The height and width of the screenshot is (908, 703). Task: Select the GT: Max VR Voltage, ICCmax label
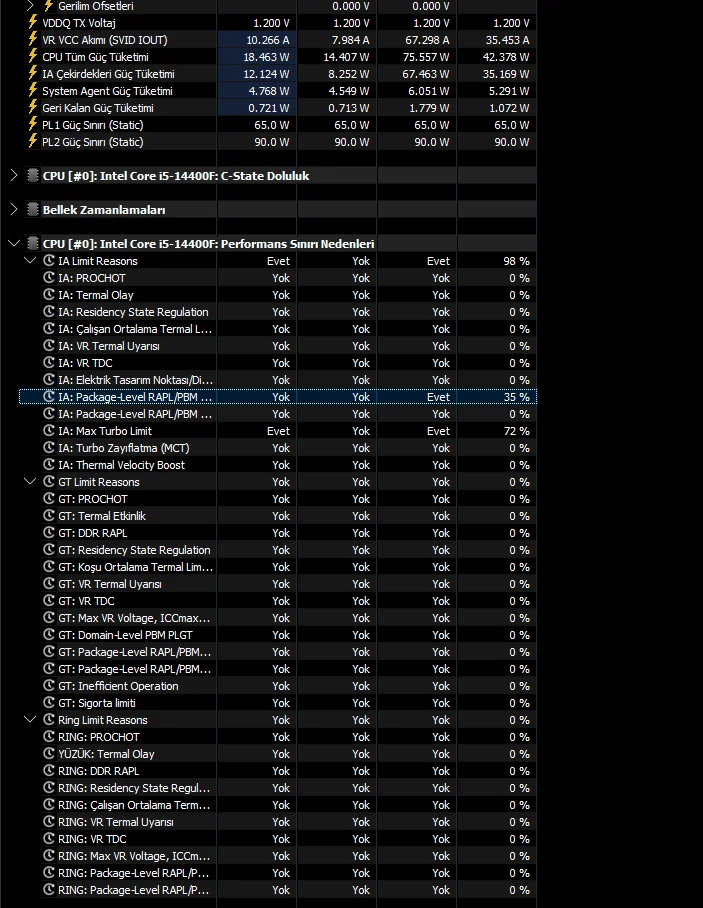[x=134, y=618]
